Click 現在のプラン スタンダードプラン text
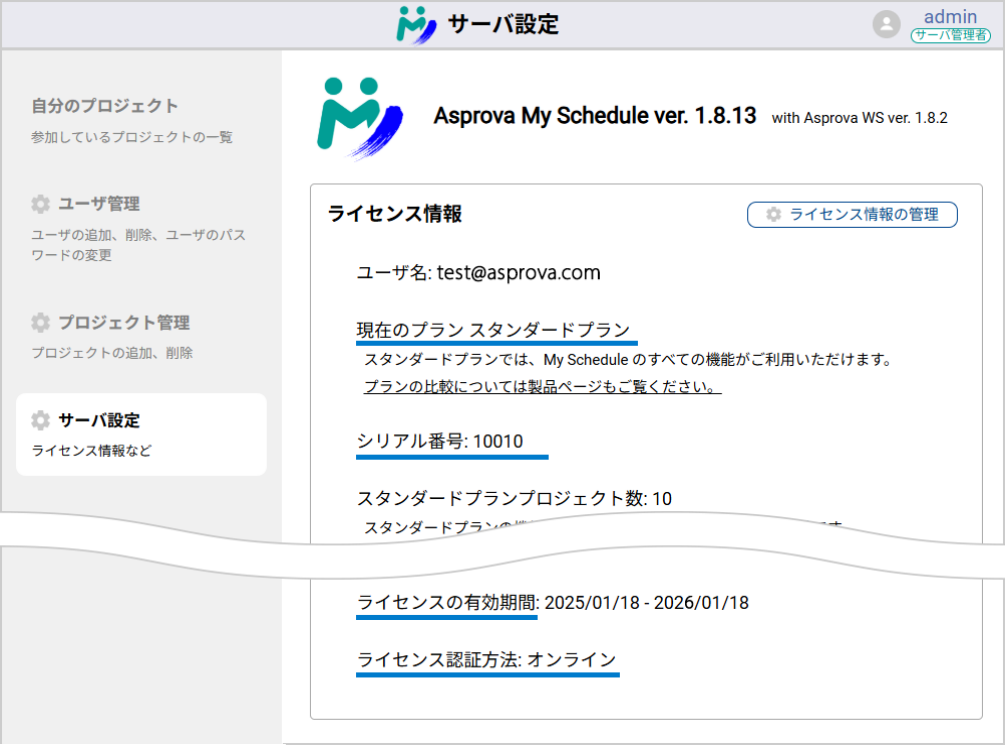Image resolution: width=1005 pixels, height=745 pixels. point(494,330)
